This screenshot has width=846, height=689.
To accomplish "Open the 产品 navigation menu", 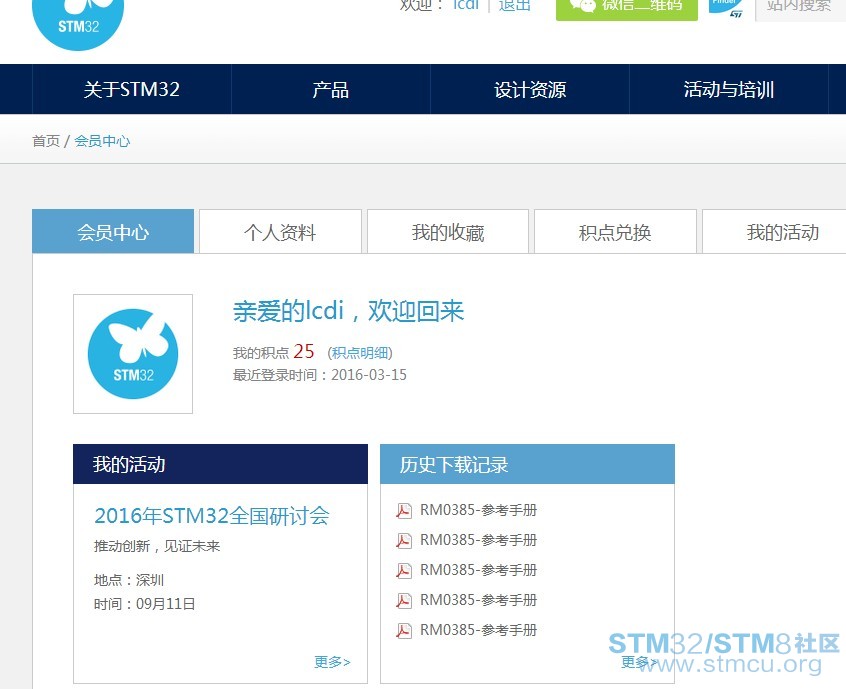I will [x=331, y=89].
